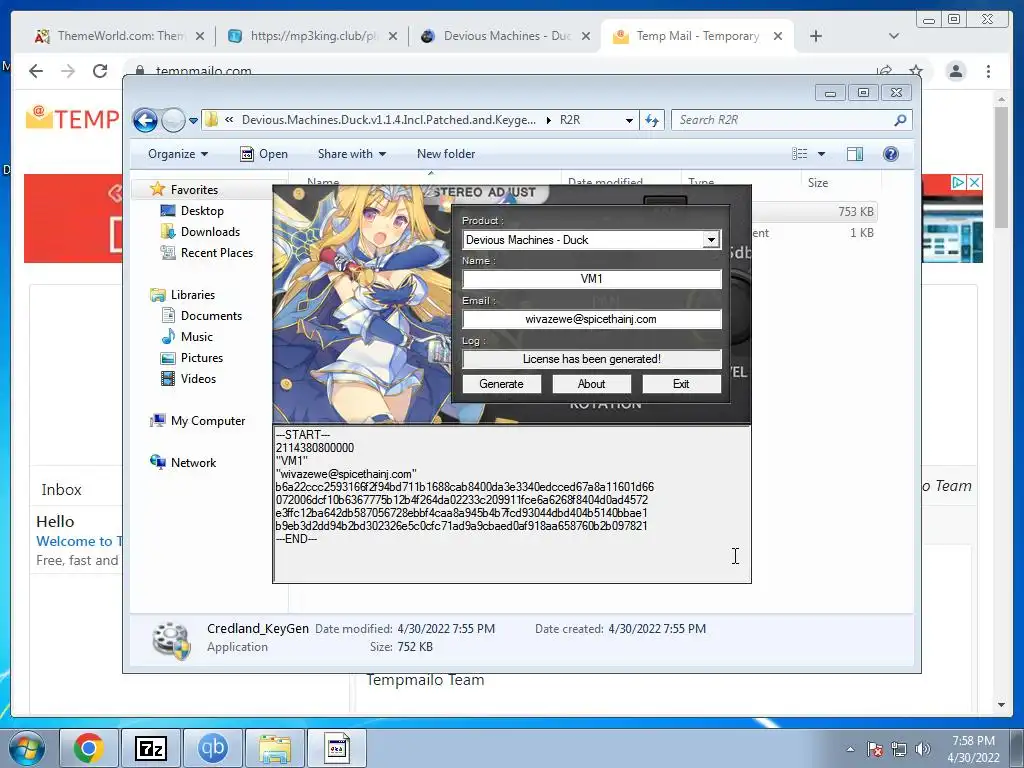
Task: Show hidden tray icons arrow
Action: tap(850, 749)
